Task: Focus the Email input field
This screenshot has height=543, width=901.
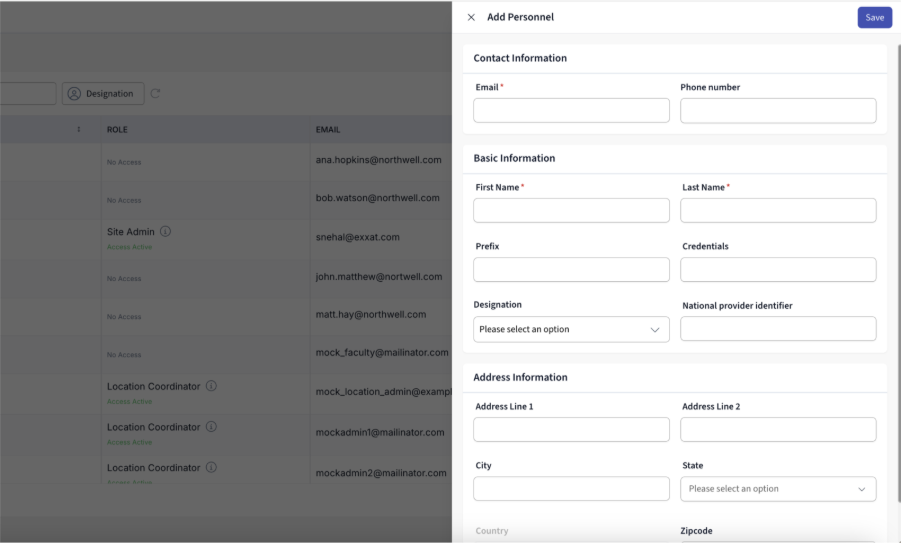Action: tap(571, 111)
